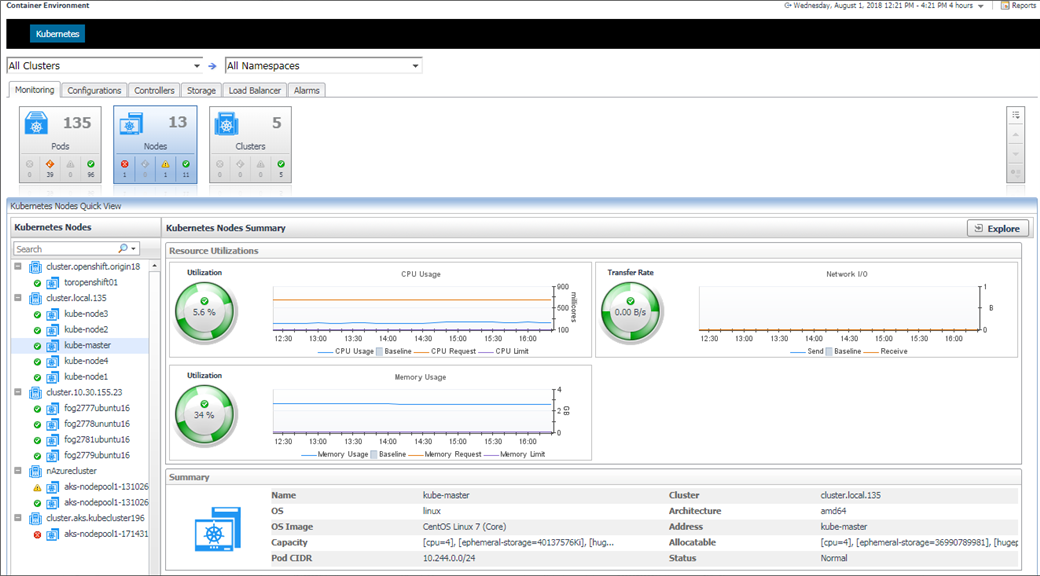Click the nAzurecluster cluster icon
The image size is (1040, 576).
tap(35, 472)
